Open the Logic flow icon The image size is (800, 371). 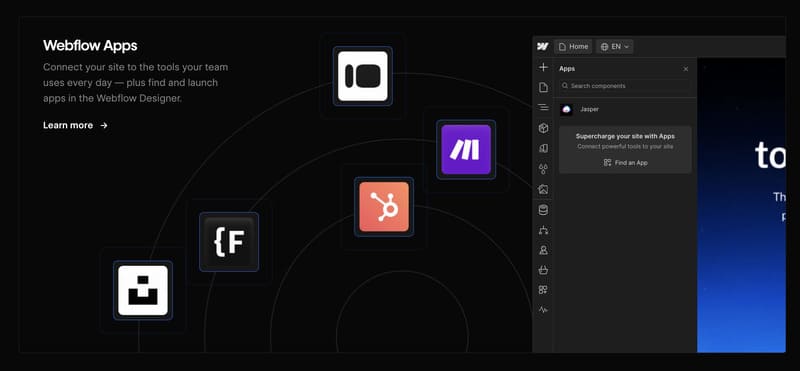(543, 230)
